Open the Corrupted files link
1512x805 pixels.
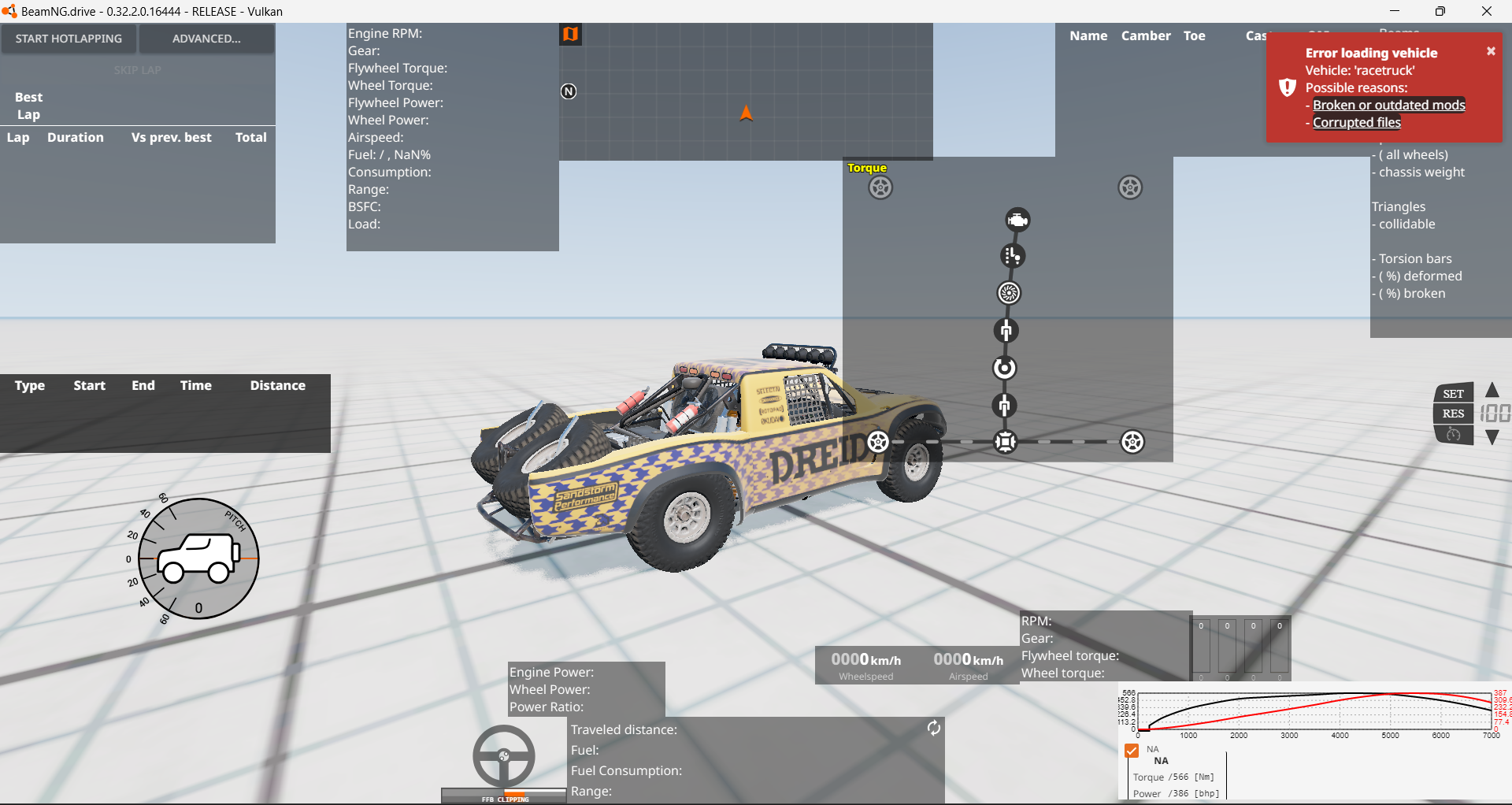[1357, 122]
